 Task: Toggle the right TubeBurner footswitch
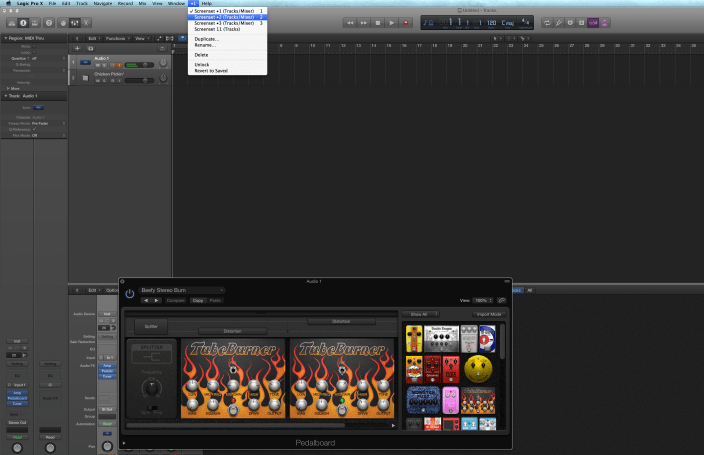point(342,412)
